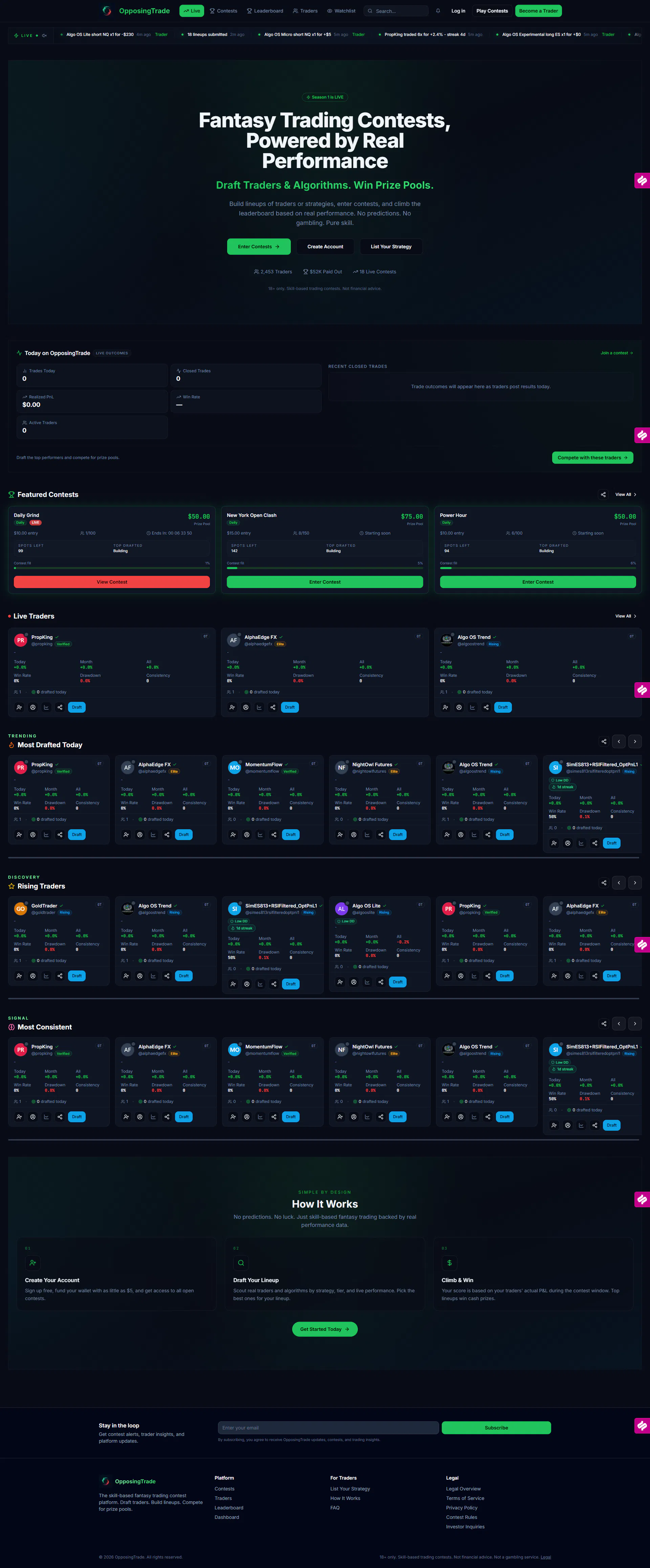The height and width of the screenshot is (1568, 650).
Task: Mute the live ticker sound
Action: 44,35
